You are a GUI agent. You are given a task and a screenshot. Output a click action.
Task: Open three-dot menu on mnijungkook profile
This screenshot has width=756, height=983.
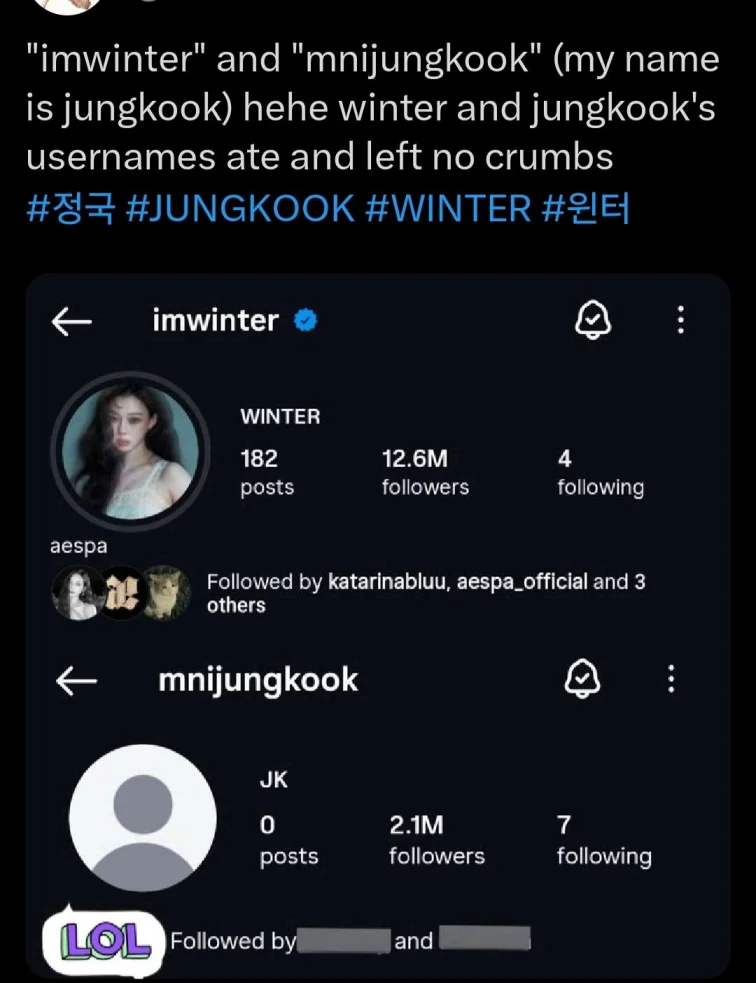pos(671,680)
